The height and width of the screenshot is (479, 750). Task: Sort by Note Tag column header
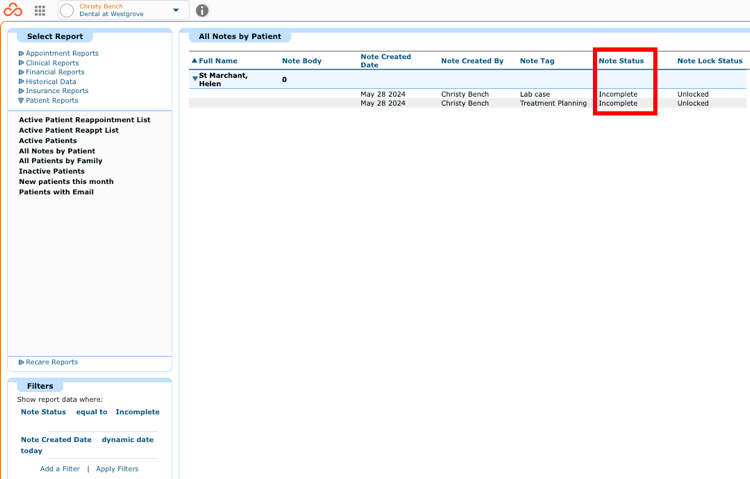537,61
